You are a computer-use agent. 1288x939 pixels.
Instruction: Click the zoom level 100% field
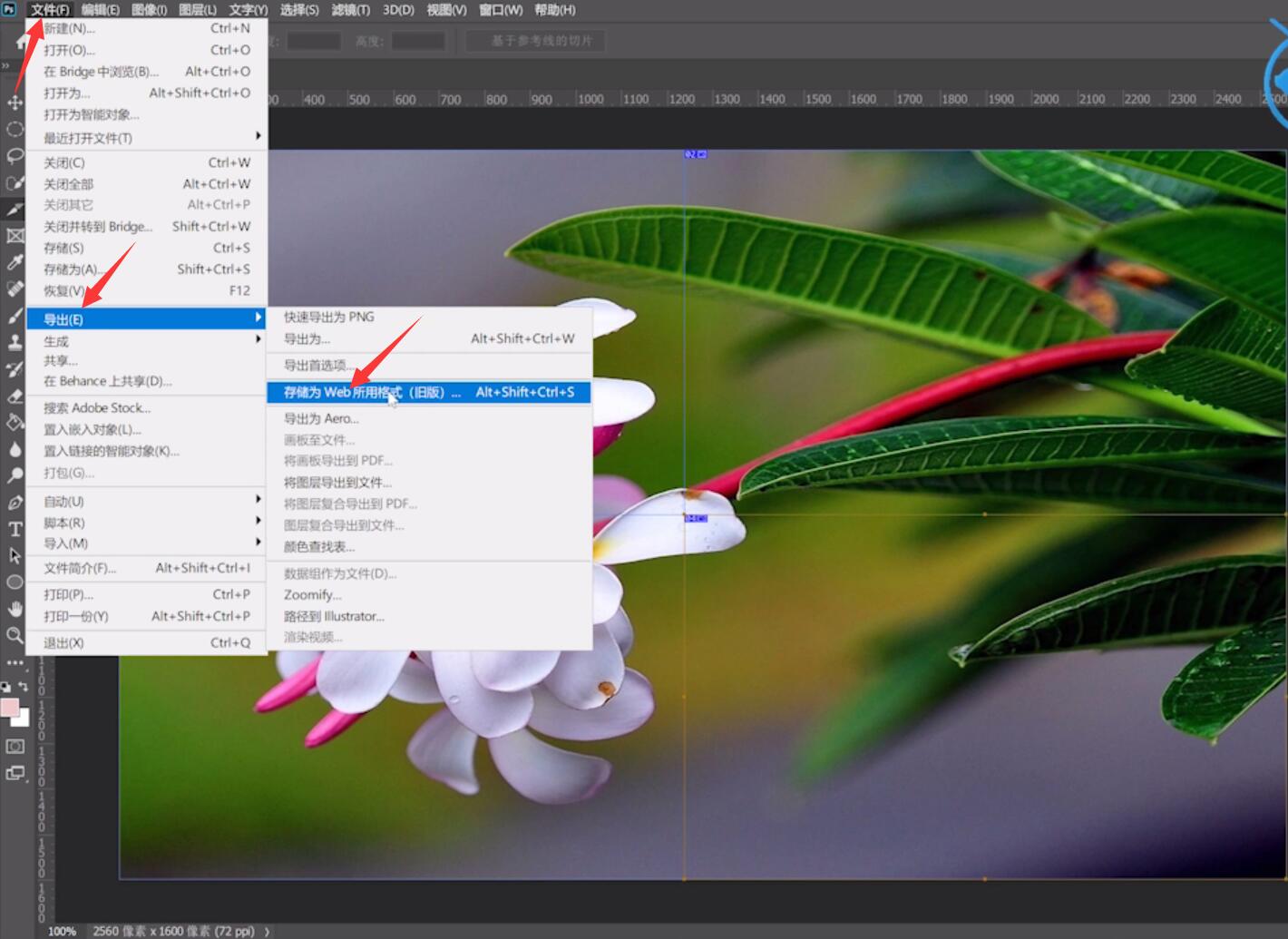pyautogui.click(x=62, y=931)
